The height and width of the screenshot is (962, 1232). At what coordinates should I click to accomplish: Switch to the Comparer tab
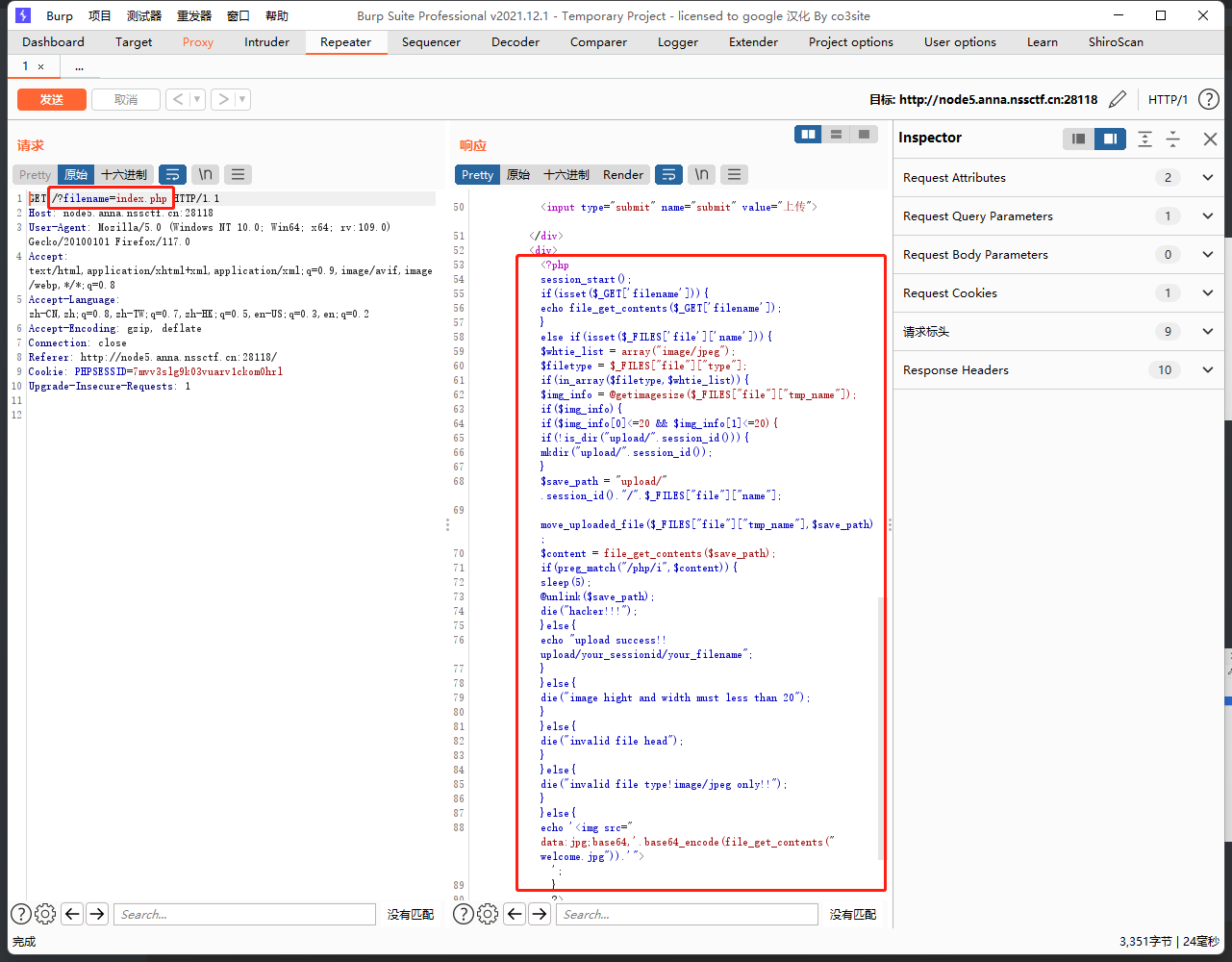pyautogui.click(x=598, y=42)
